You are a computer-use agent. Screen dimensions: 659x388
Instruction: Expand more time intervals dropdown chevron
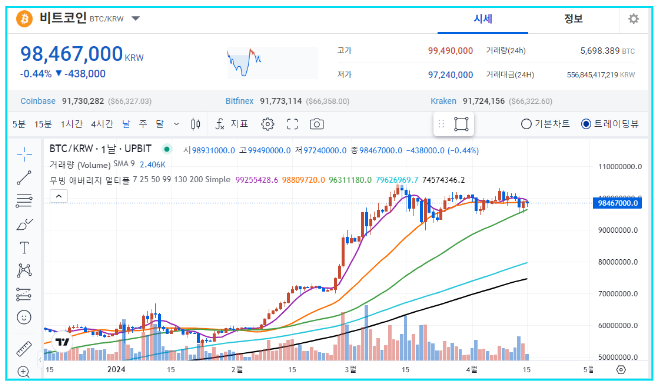177,124
